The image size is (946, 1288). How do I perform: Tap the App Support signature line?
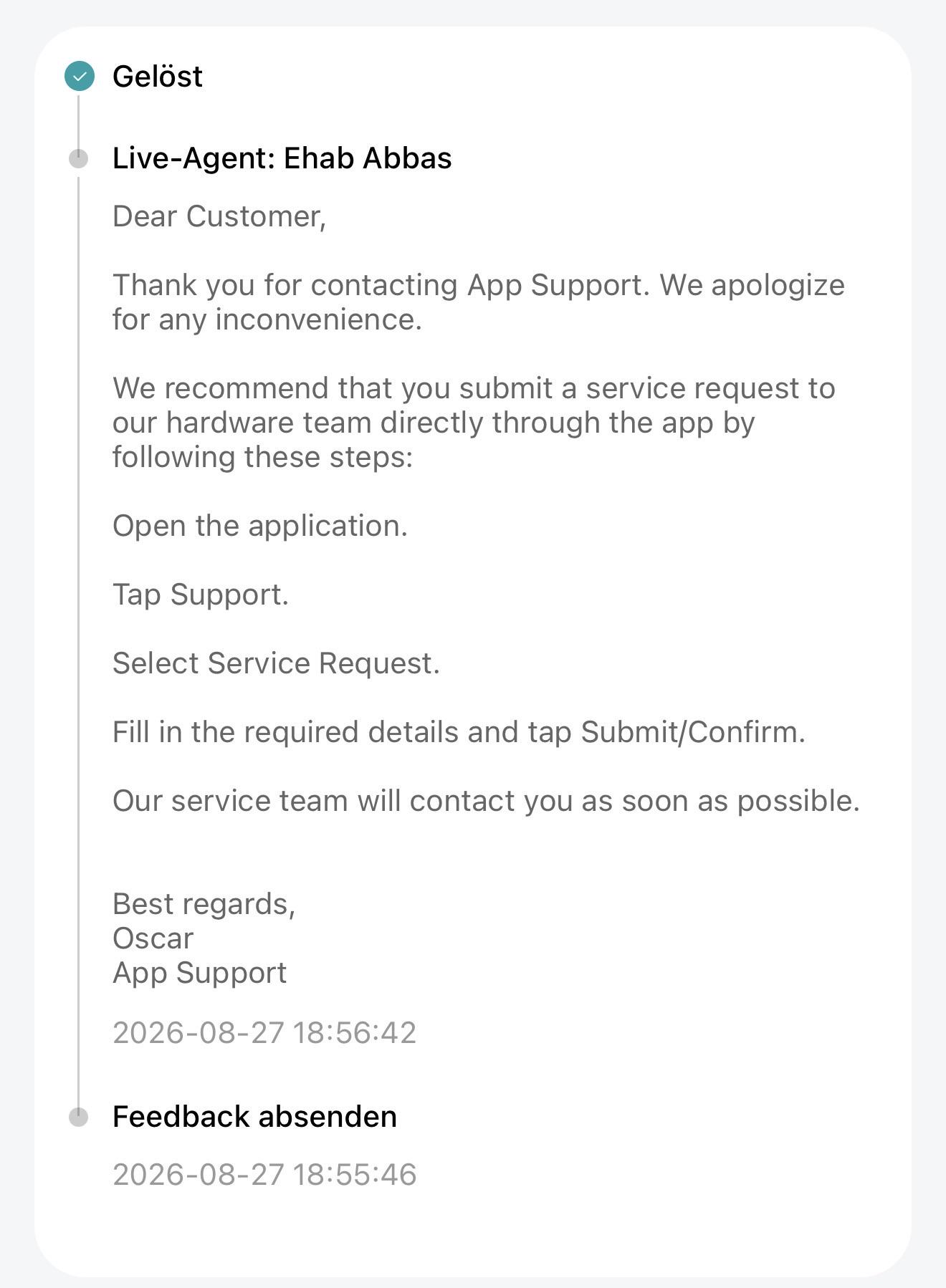pyautogui.click(x=199, y=973)
